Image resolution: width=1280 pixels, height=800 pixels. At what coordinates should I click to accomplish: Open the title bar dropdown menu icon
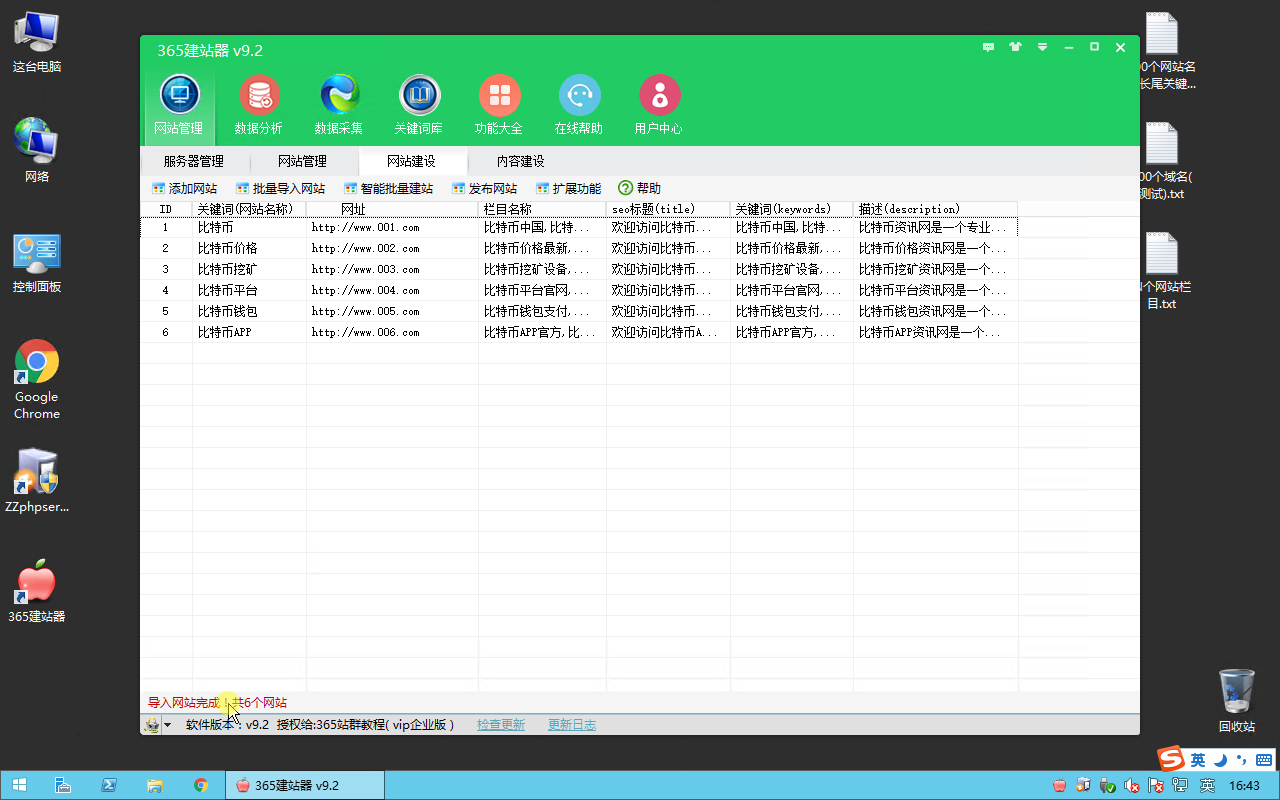(1042, 47)
